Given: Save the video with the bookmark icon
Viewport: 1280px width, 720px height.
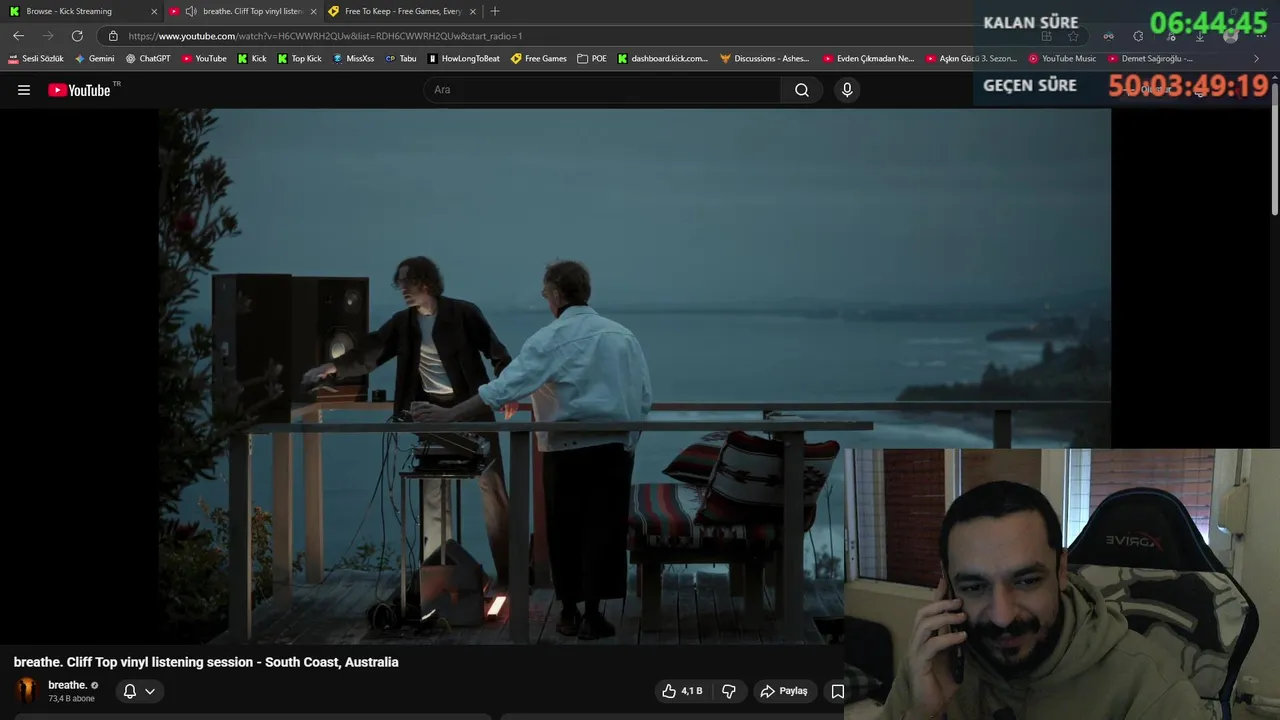Looking at the screenshot, I should (838, 691).
